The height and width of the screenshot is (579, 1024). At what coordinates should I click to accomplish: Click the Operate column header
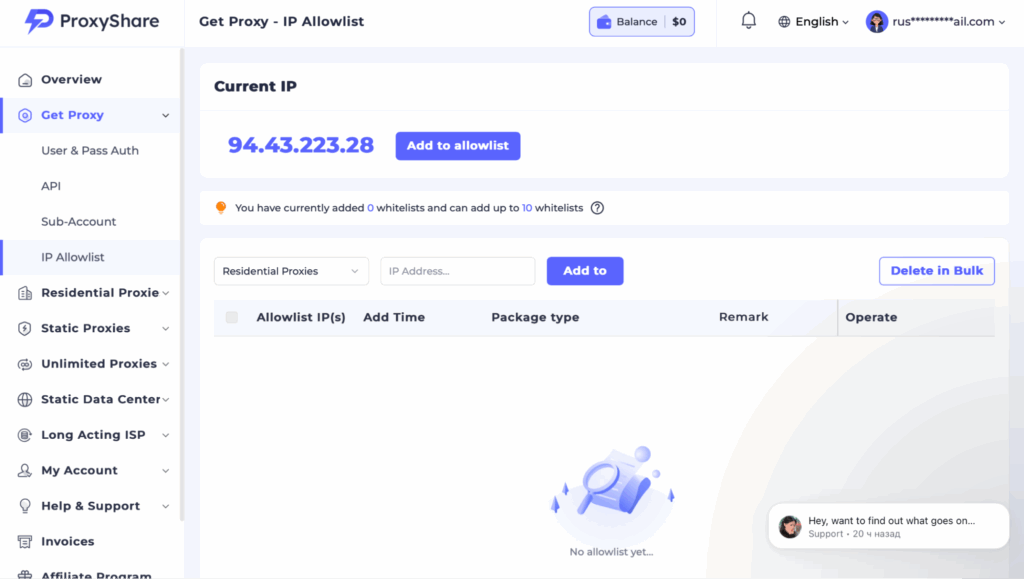(871, 317)
